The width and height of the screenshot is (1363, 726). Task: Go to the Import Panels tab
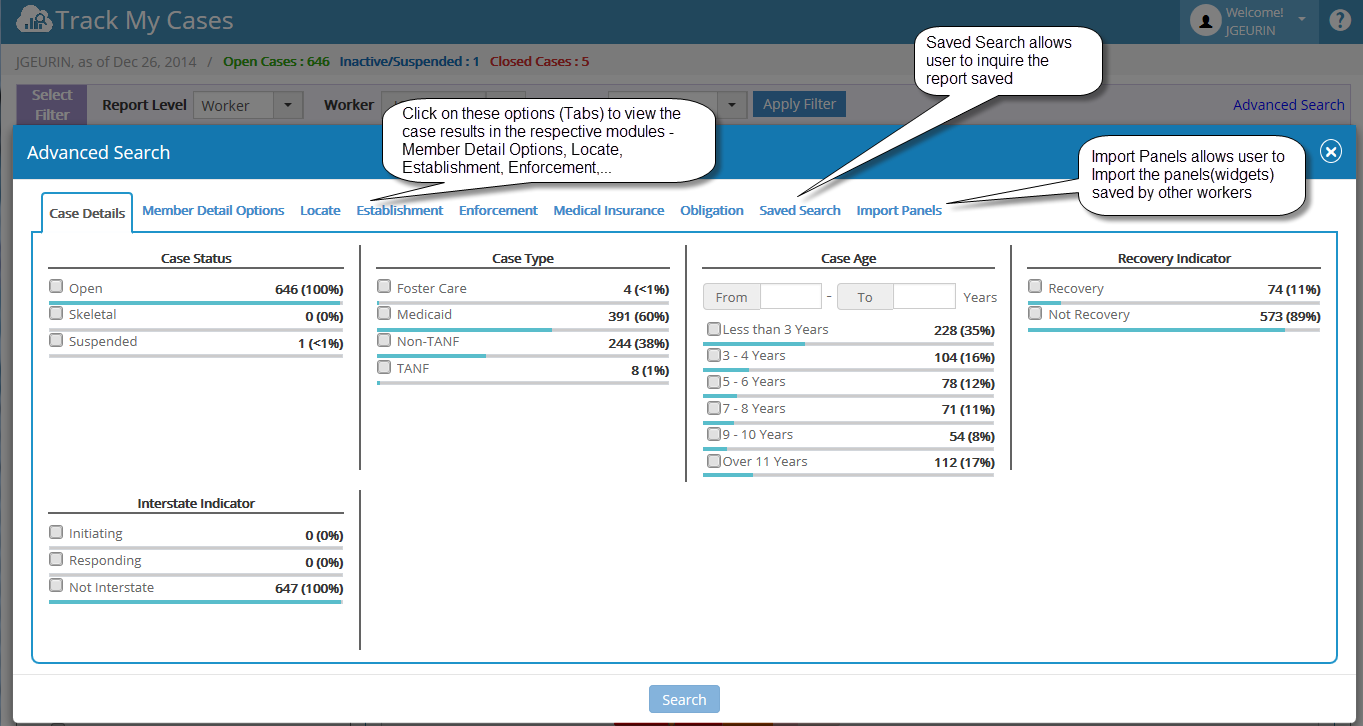899,210
